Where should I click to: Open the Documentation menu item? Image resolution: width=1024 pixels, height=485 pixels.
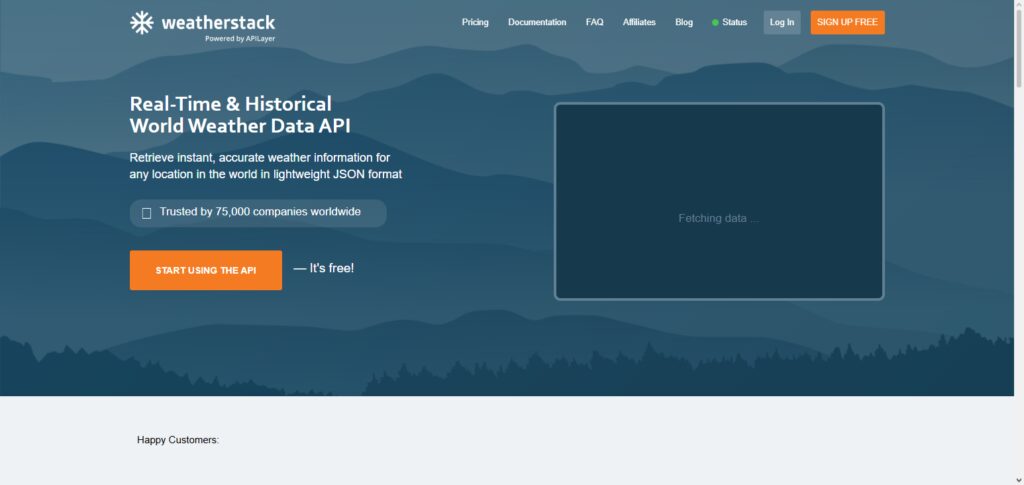537,22
